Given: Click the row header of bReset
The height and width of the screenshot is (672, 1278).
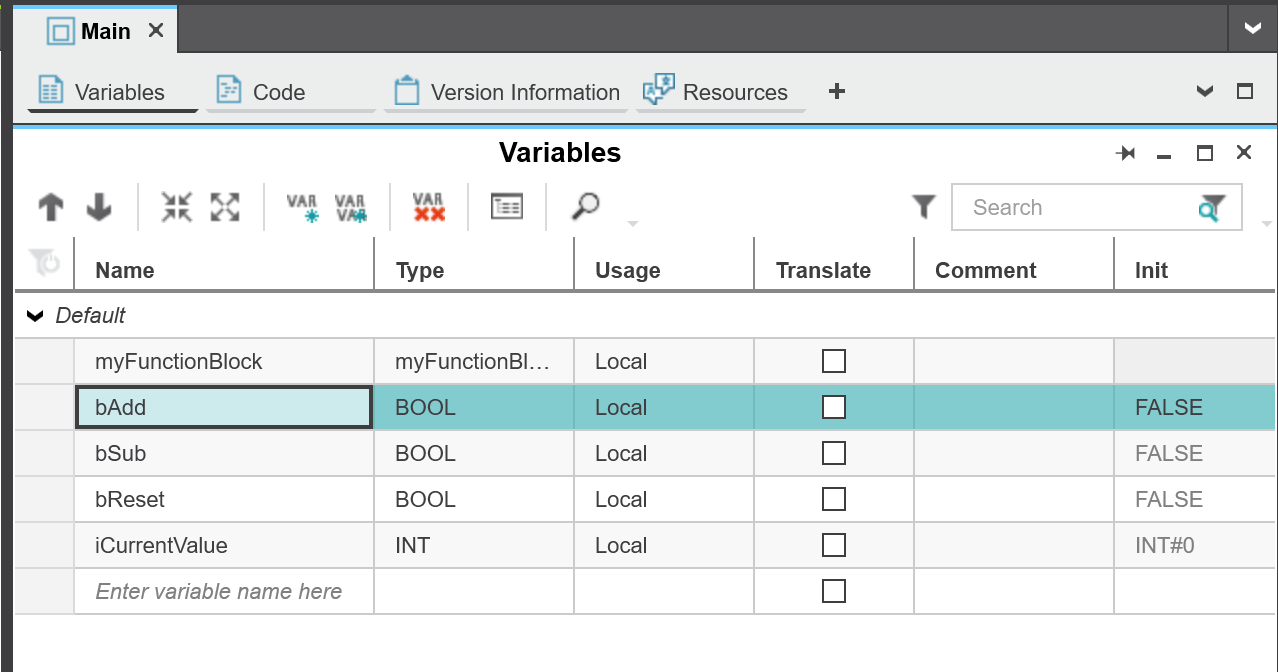Looking at the screenshot, I should [44, 499].
